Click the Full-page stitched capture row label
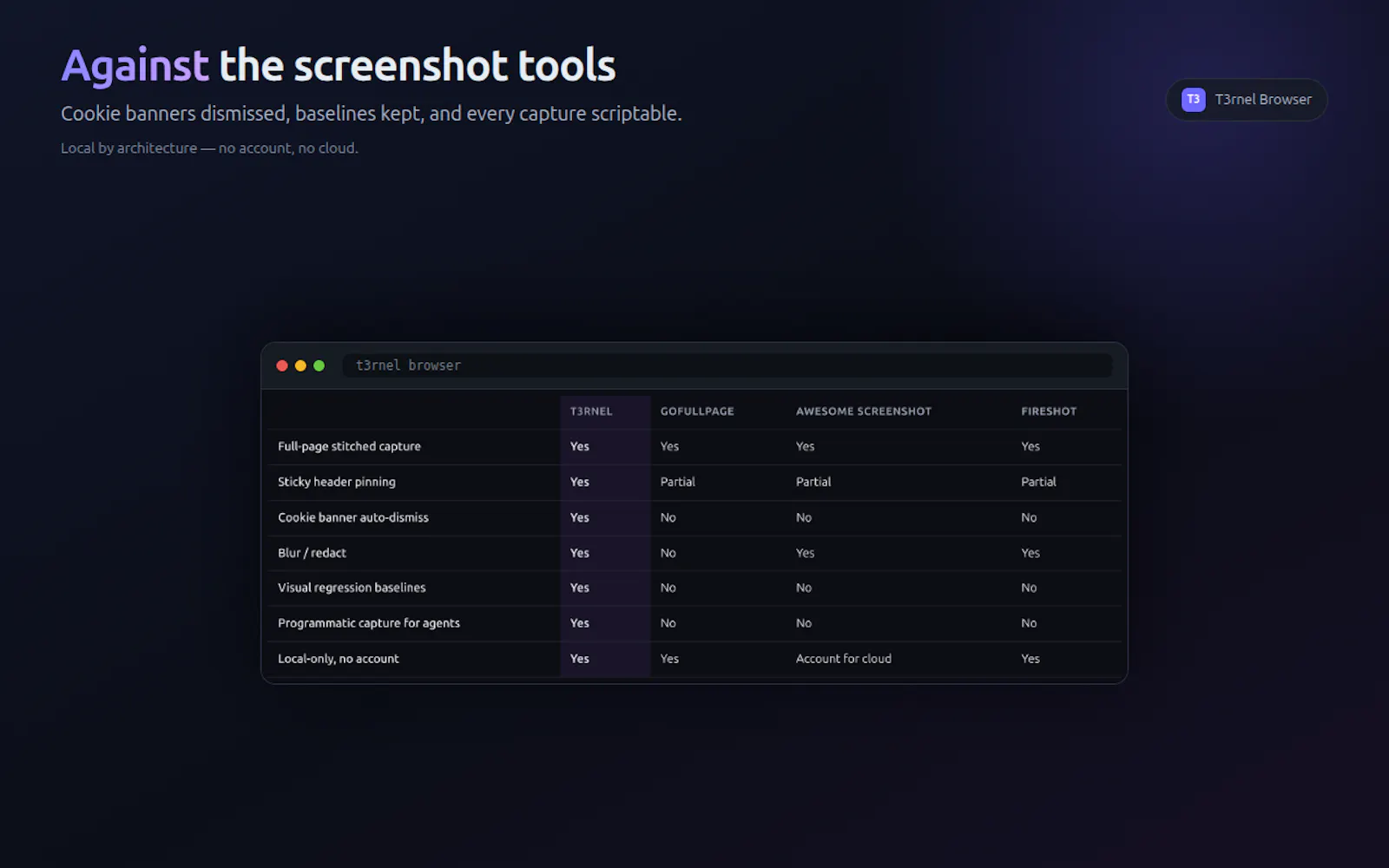Image resolution: width=1389 pixels, height=868 pixels. (349, 446)
